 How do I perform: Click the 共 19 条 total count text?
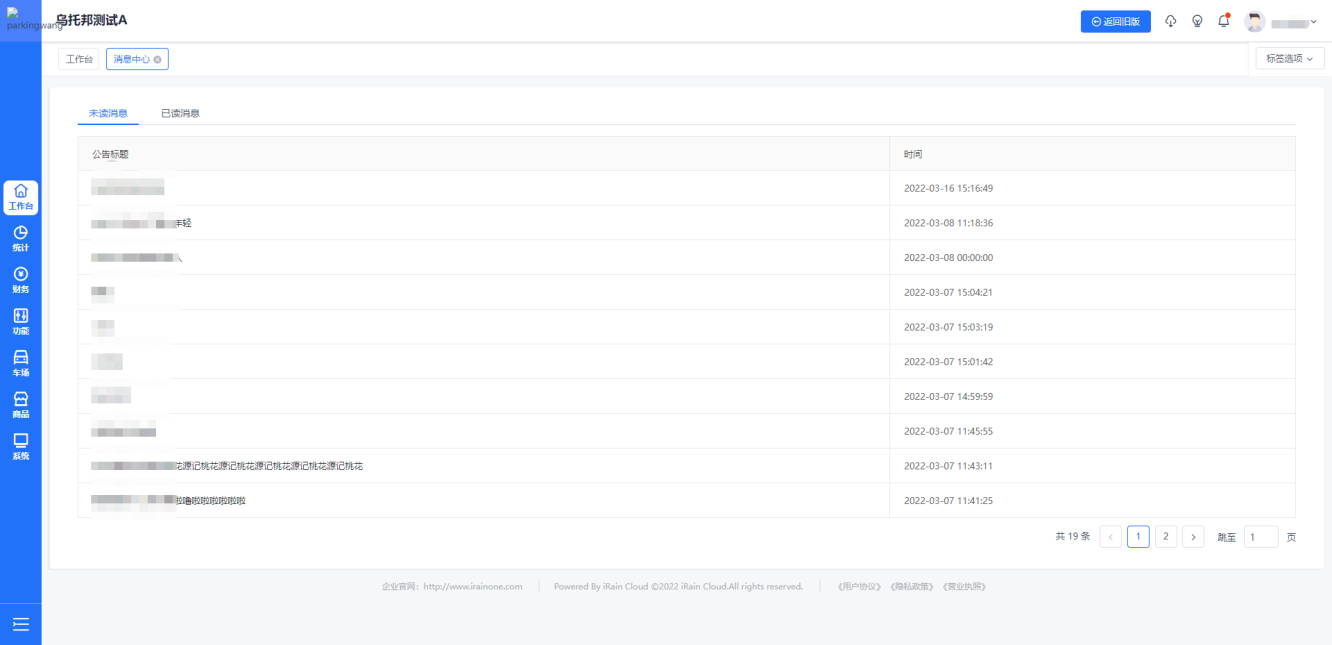1072,537
